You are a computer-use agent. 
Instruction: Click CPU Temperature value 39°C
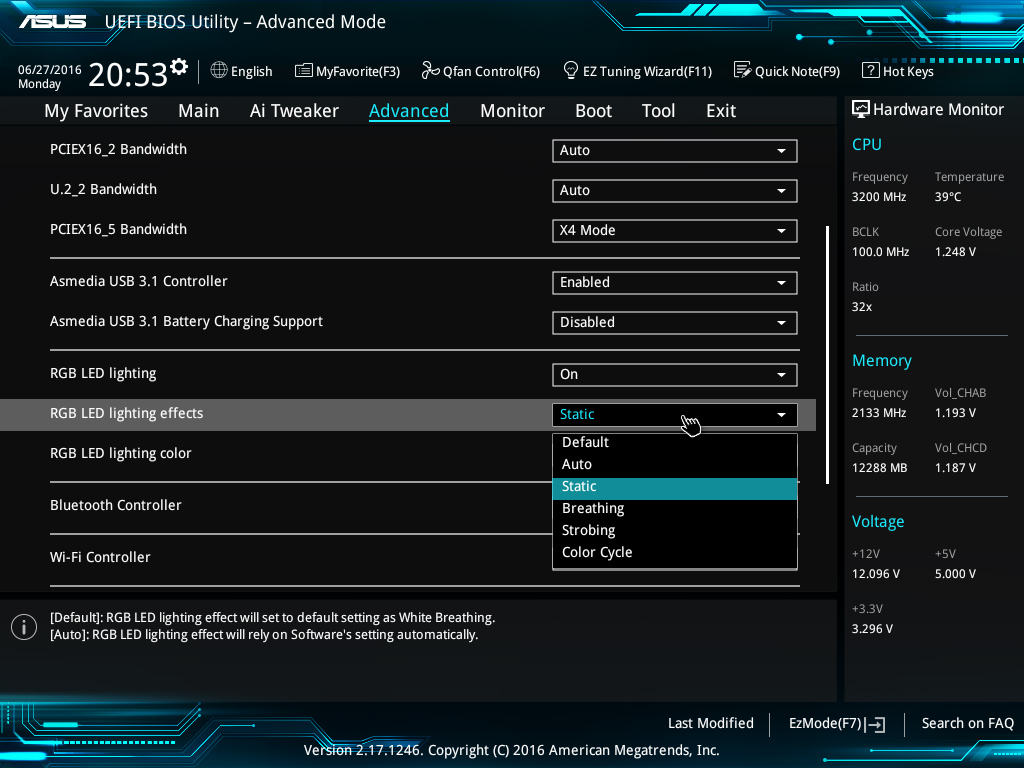point(948,197)
